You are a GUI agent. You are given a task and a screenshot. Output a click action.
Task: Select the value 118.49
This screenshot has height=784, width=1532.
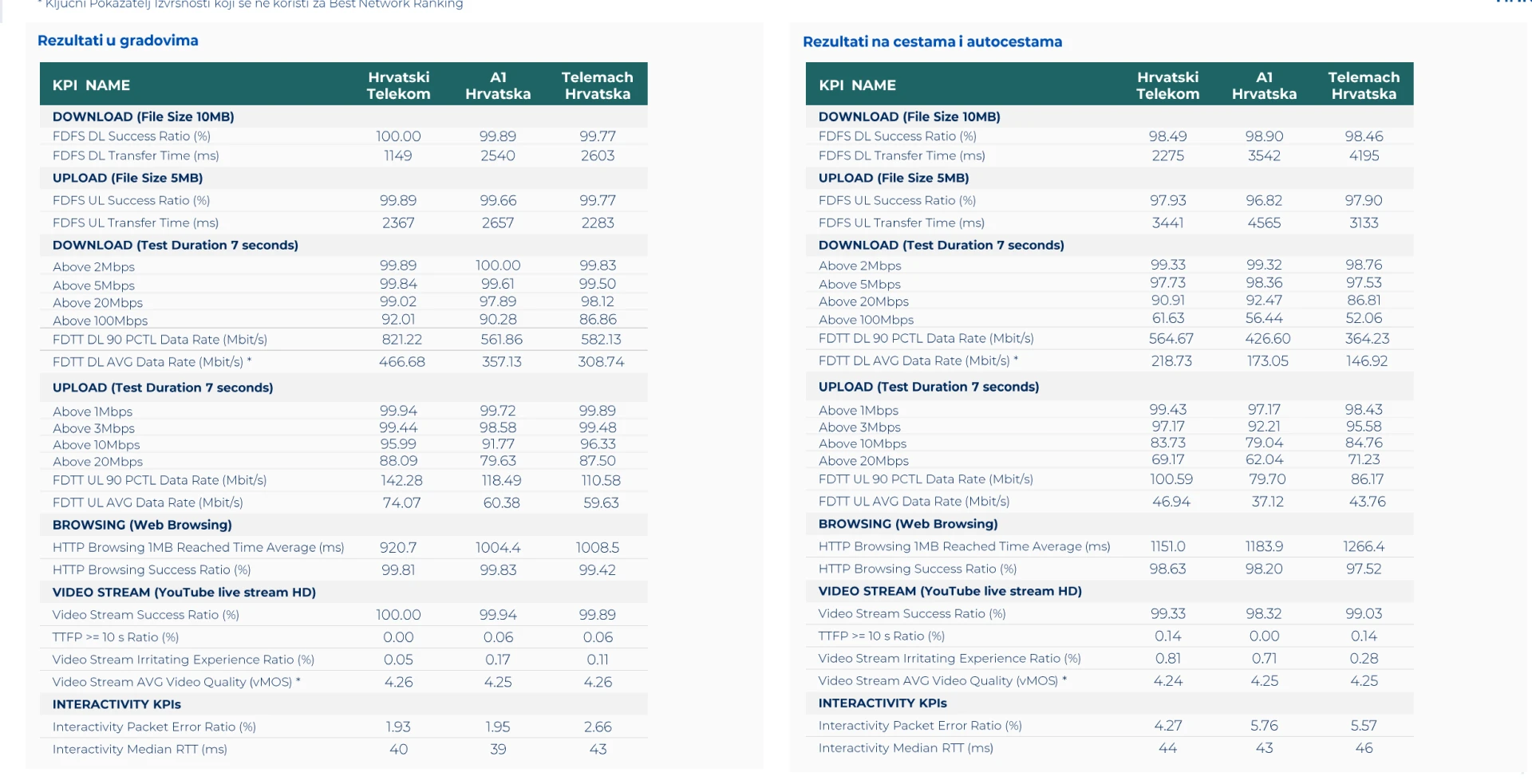(502, 480)
